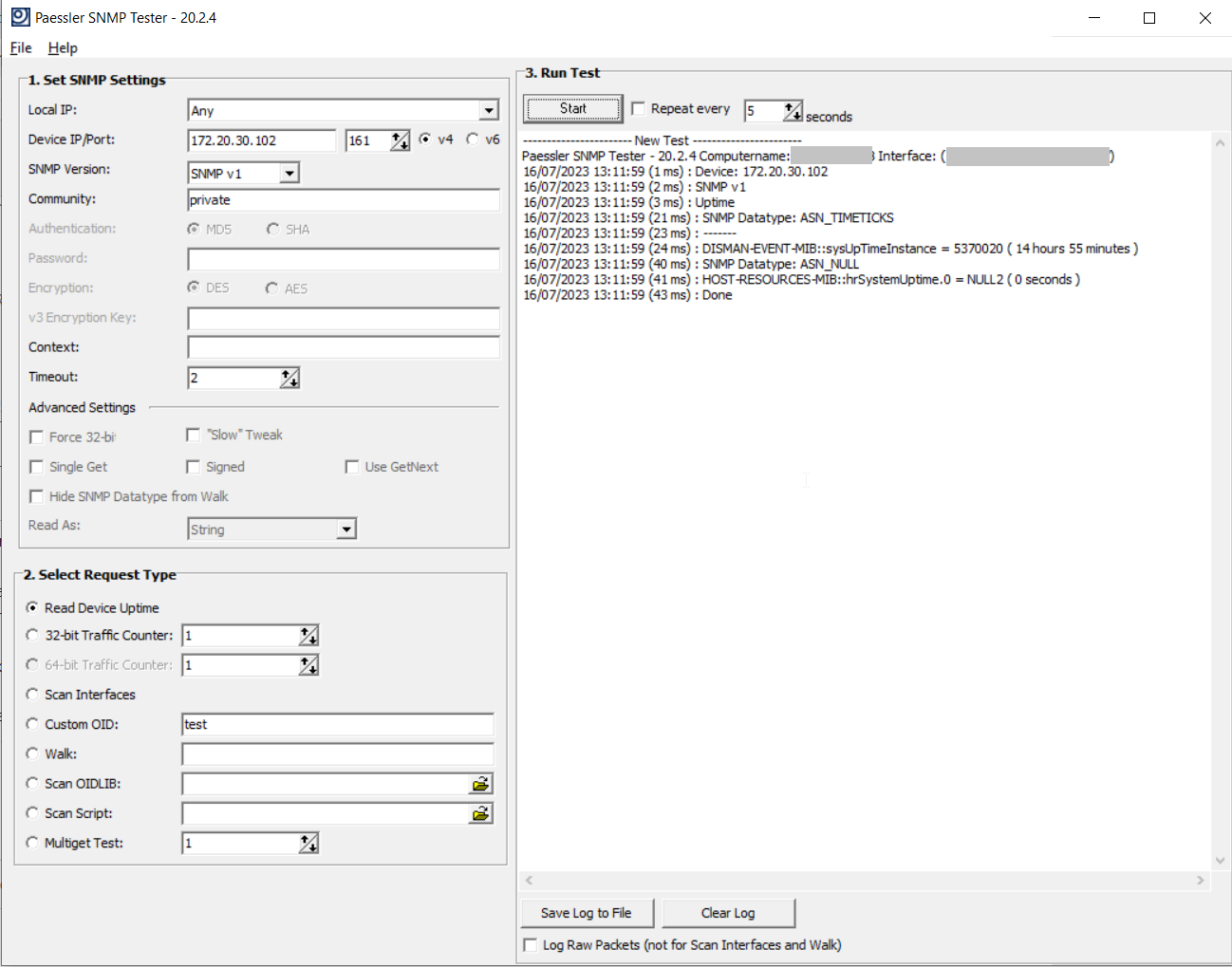Click the sysUpTimeInstance log line
1232x967 pixels.
(831, 249)
